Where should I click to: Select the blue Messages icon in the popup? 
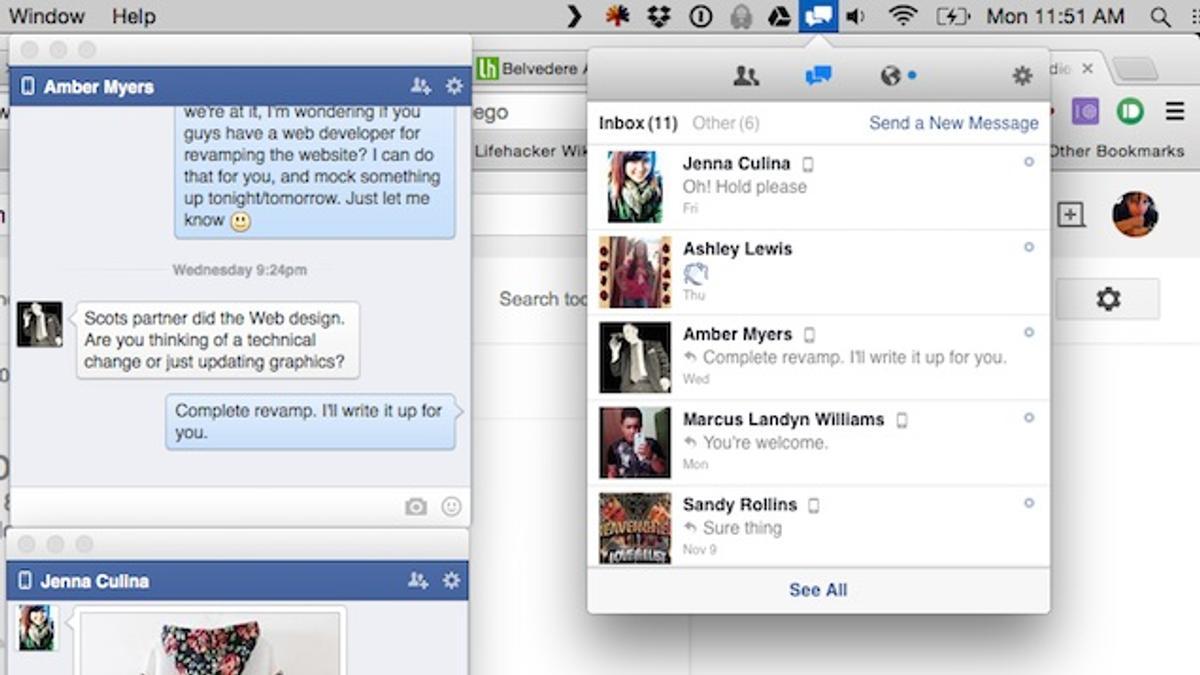pyautogui.click(x=818, y=75)
